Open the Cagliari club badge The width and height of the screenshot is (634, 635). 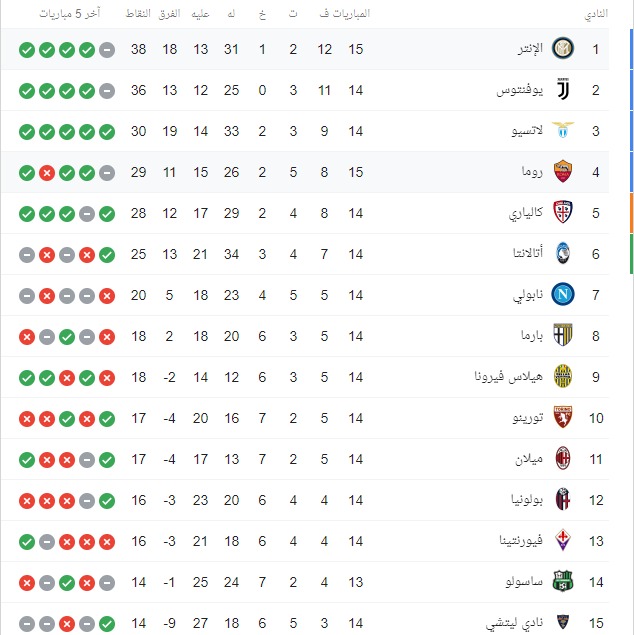coord(563,213)
